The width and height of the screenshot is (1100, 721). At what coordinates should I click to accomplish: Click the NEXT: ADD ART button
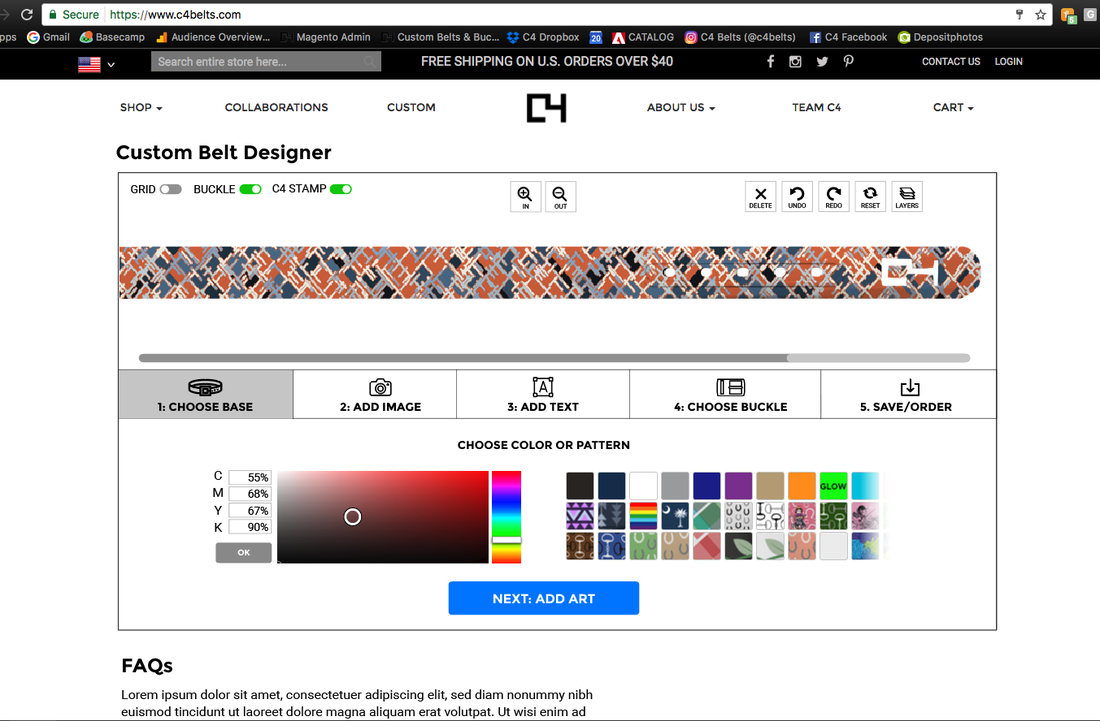tap(544, 598)
